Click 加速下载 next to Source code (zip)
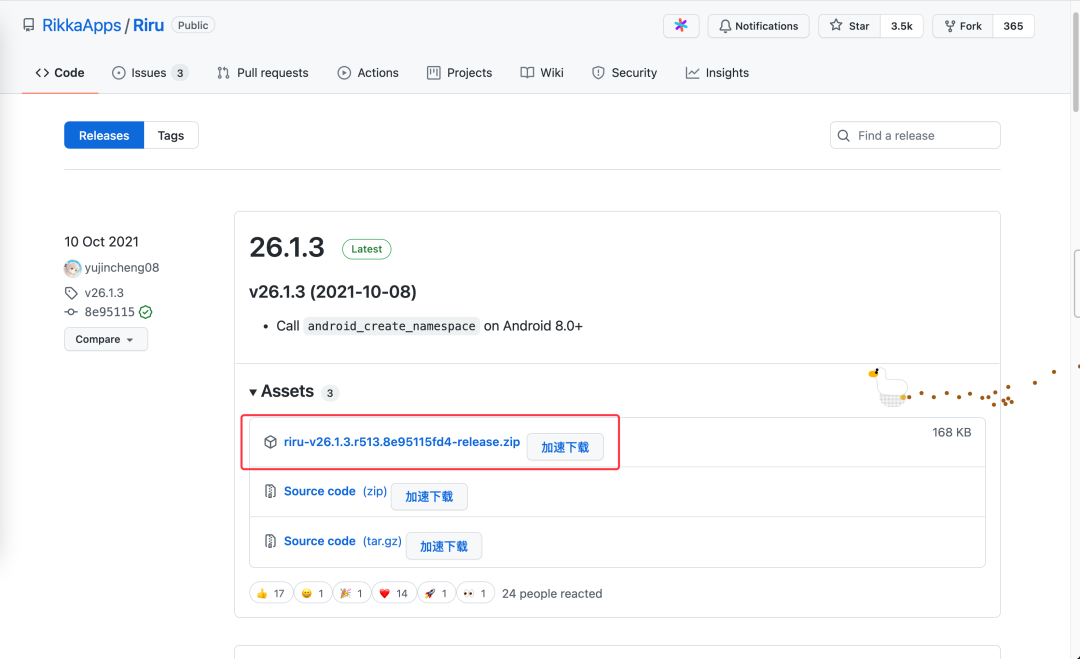The height and width of the screenshot is (659, 1080). pyautogui.click(x=429, y=496)
